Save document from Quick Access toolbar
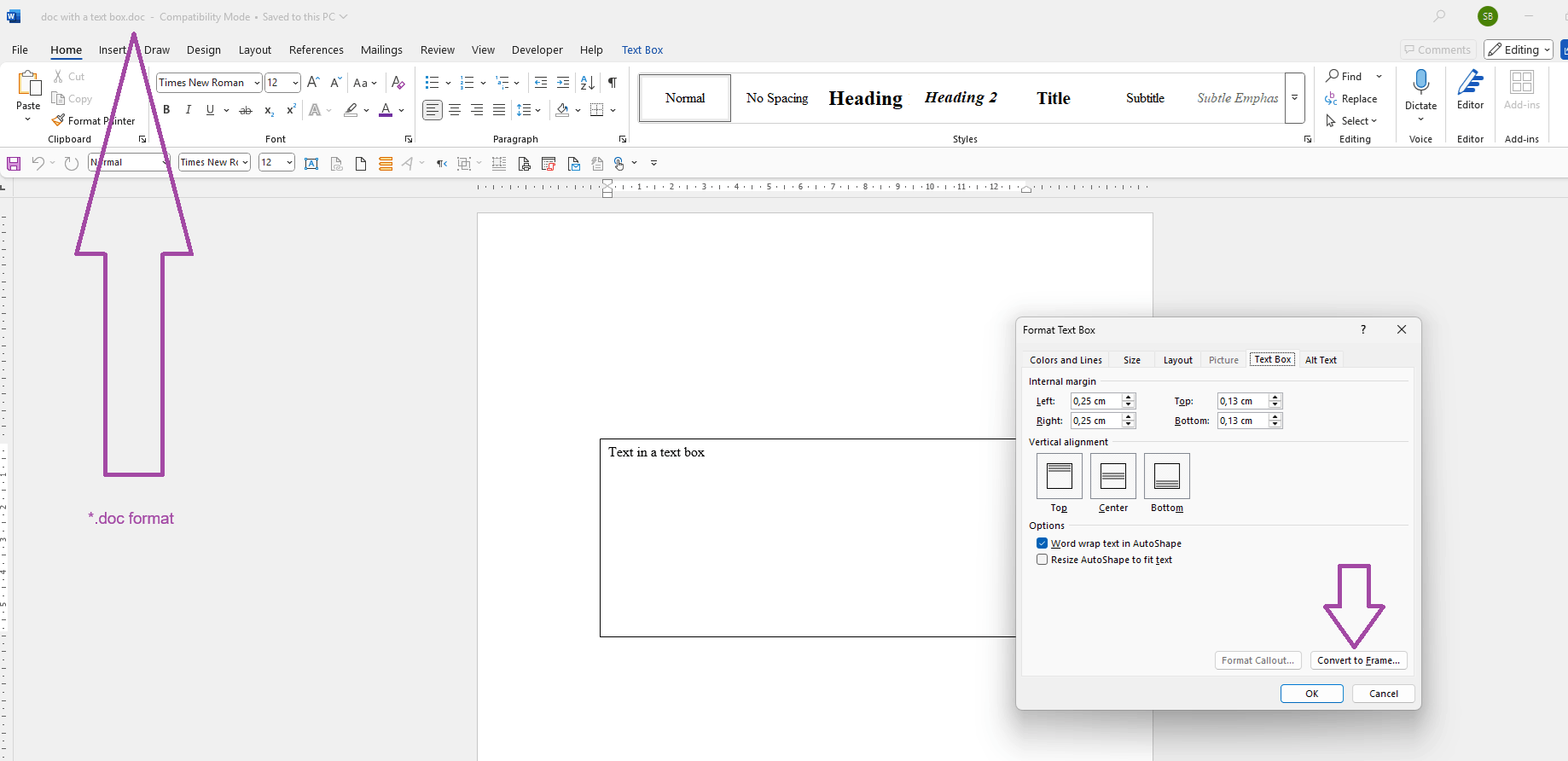The height and width of the screenshot is (761, 1568). pyautogui.click(x=14, y=163)
